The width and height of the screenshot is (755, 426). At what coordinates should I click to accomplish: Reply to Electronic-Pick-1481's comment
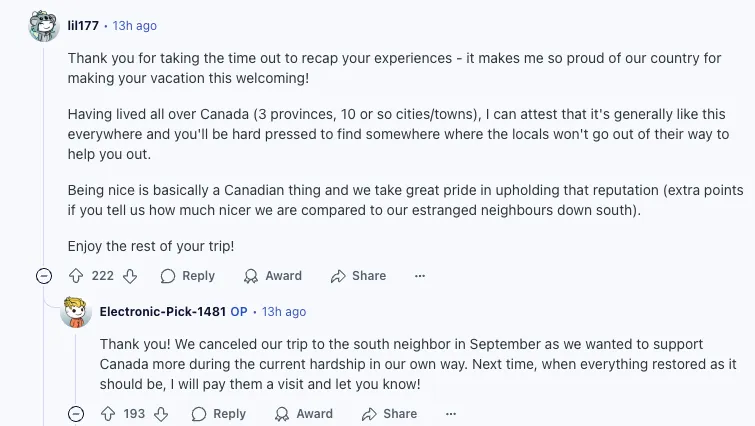(218, 414)
